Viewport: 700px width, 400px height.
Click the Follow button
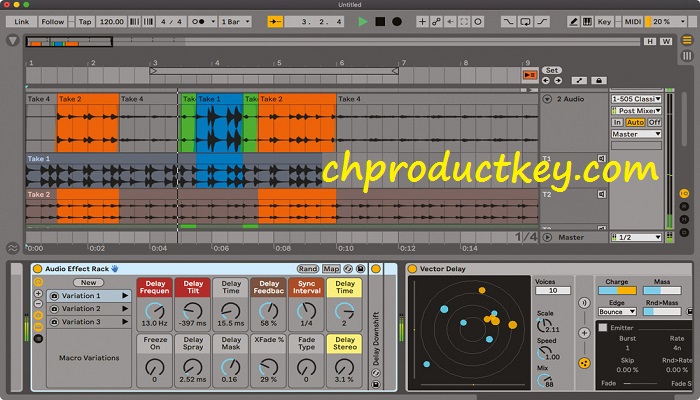point(53,21)
